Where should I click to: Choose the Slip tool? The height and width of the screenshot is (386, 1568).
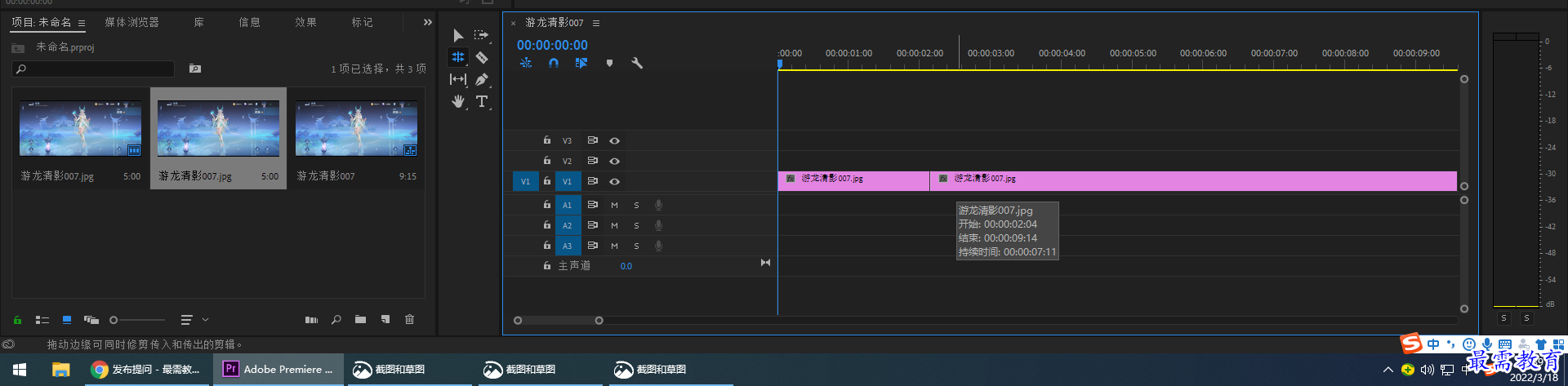(458, 79)
